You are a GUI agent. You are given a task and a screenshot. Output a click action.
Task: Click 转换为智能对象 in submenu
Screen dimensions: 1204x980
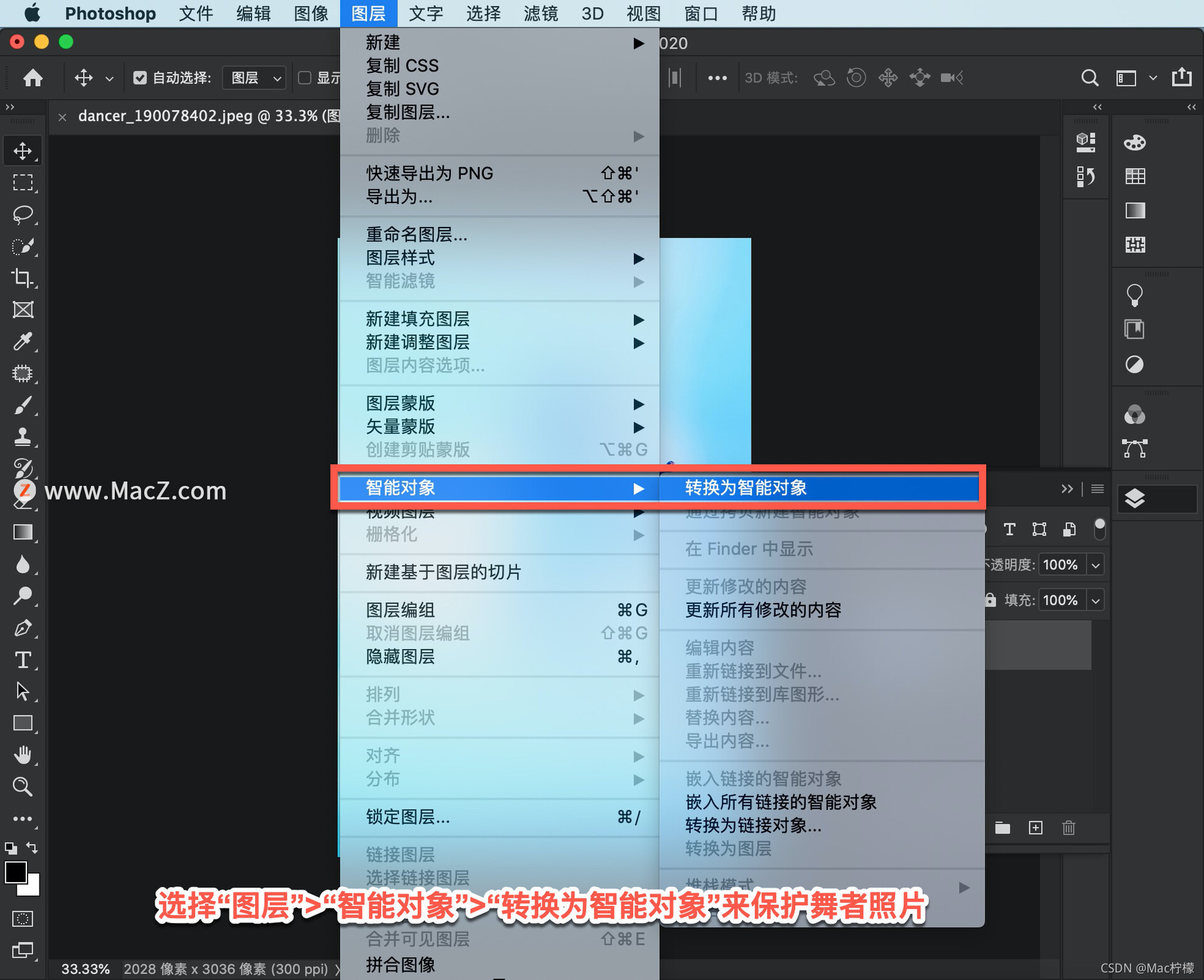click(x=746, y=488)
